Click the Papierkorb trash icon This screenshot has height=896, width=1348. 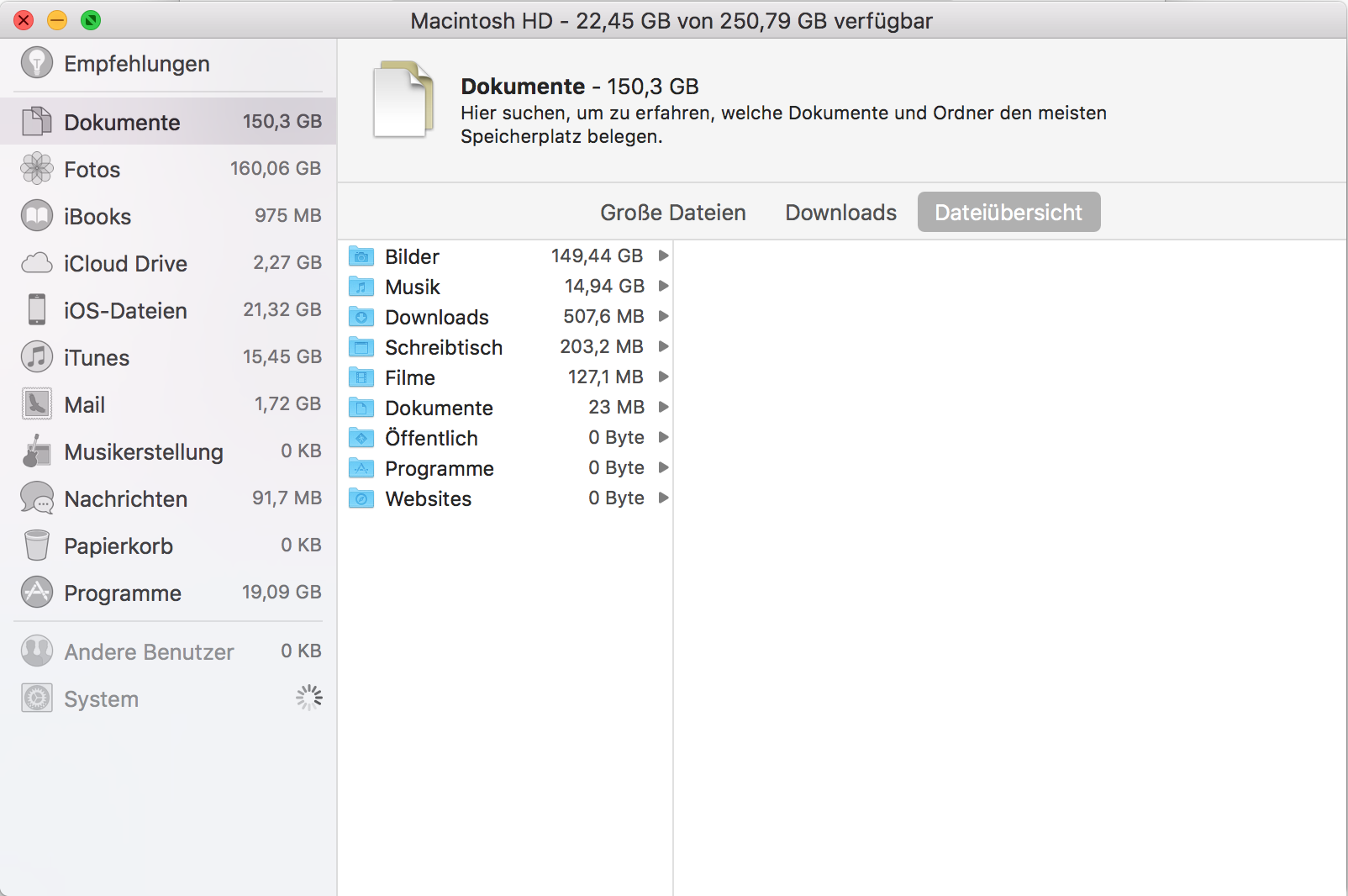click(37, 546)
